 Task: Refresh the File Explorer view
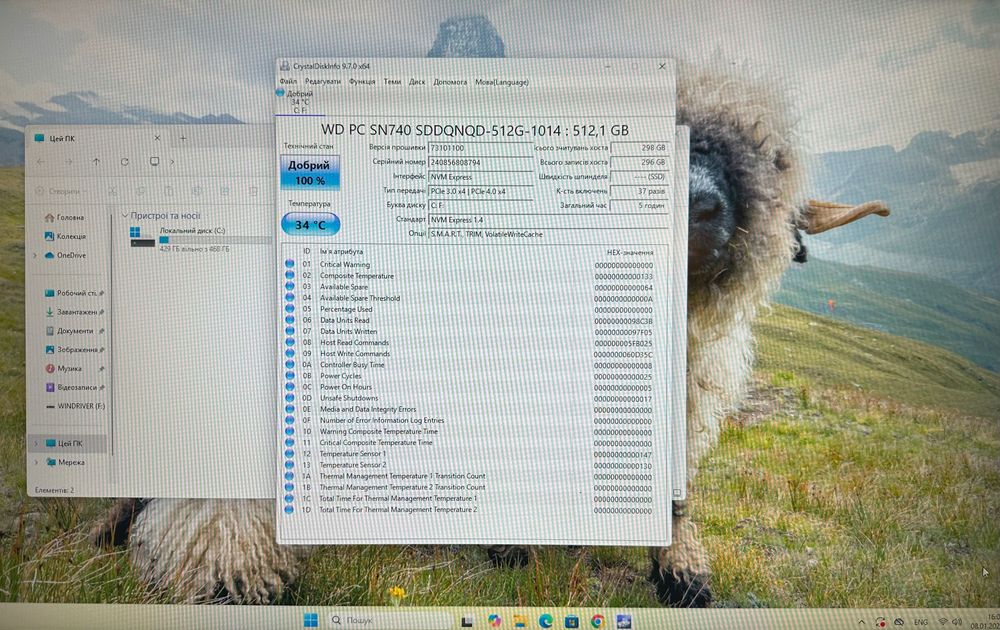124,162
